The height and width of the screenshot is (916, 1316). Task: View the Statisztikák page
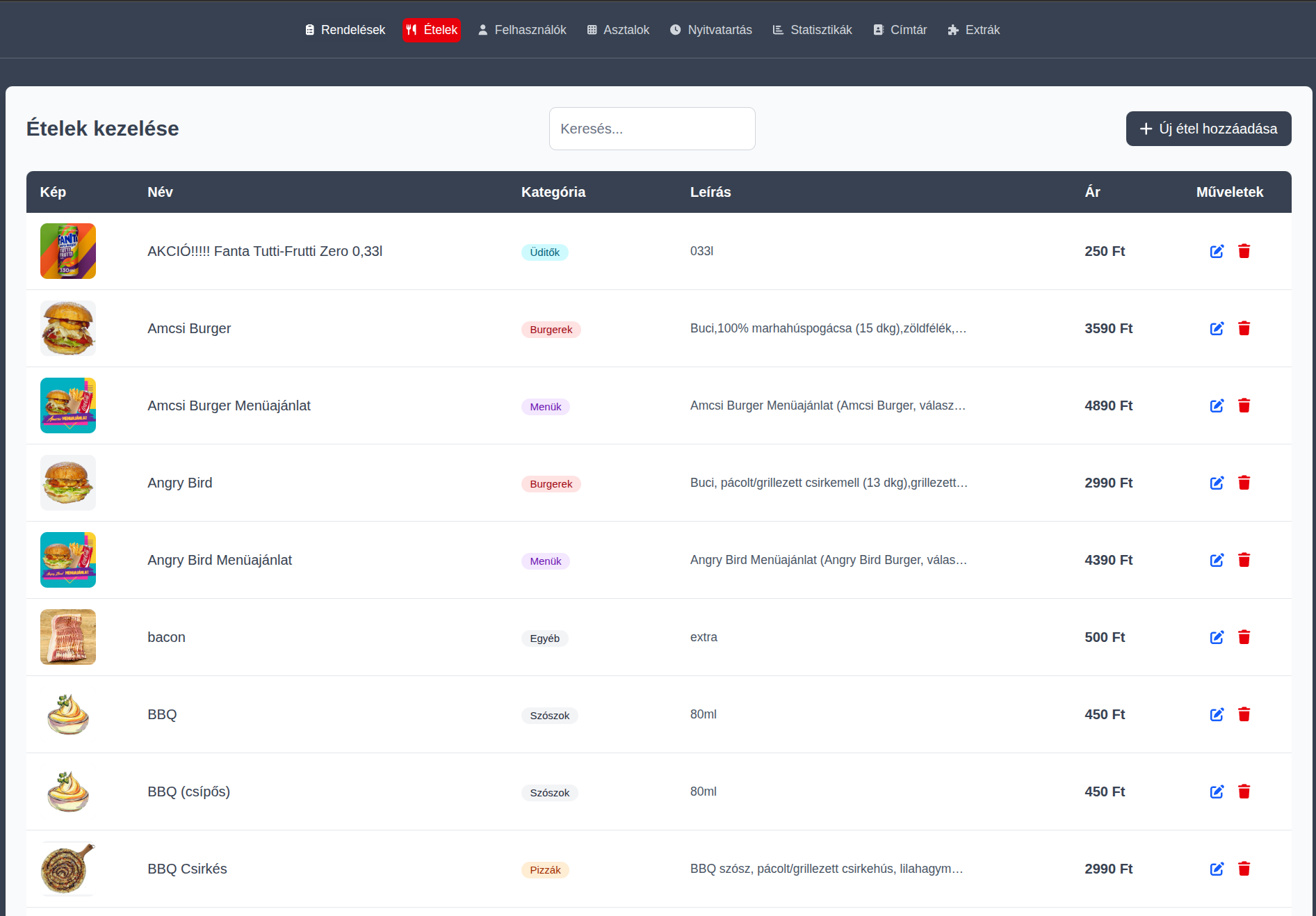pos(812,30)
